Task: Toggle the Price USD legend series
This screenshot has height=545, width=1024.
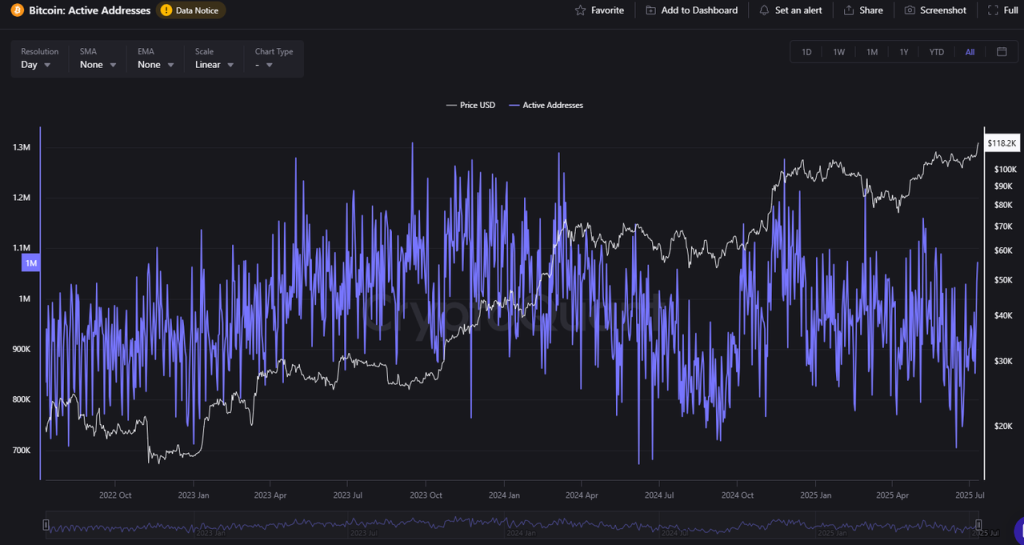Action: [470, 105]
